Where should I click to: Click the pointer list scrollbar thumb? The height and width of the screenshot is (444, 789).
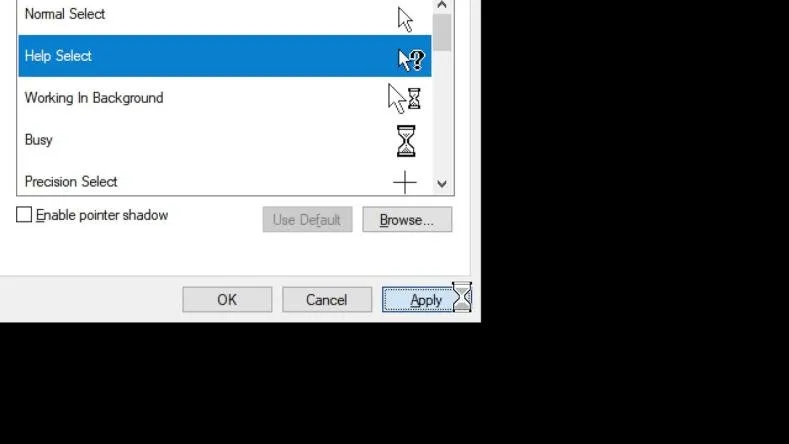pyautogui.click(x=442, y=32)
